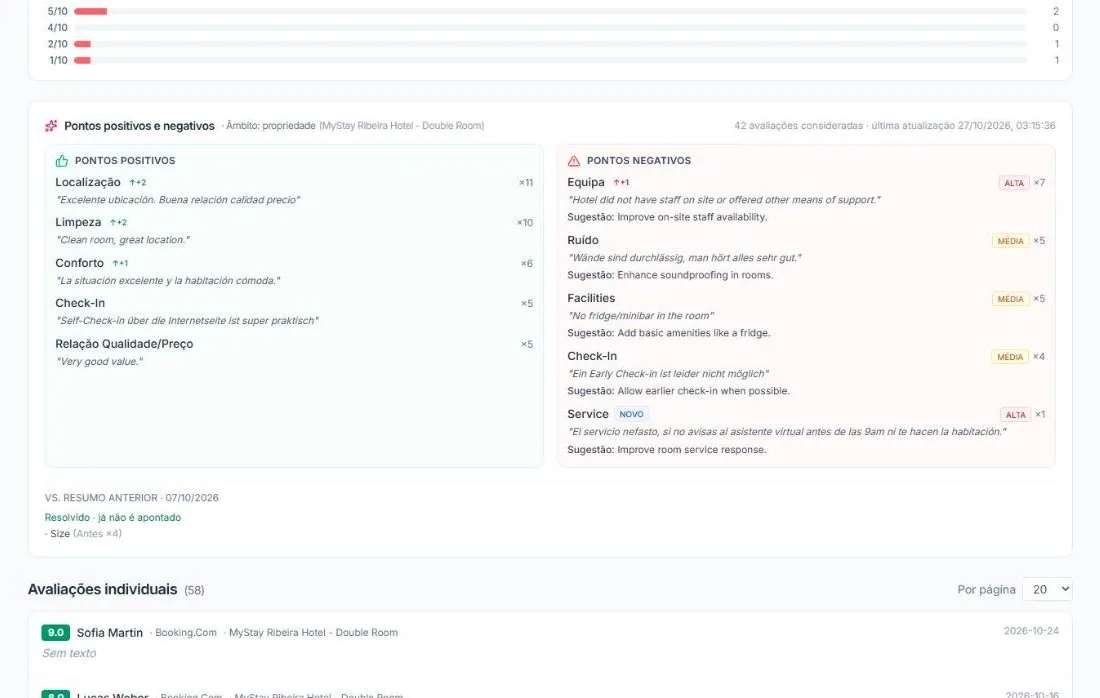1100x698 pixels.
Task: Select the Relação Qualidade/Preço positive point
Action: coord(124,344)
